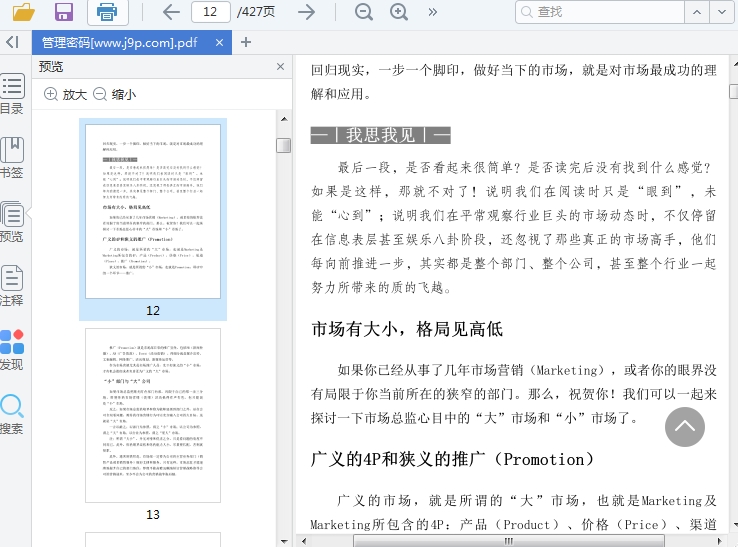Click the document horizontal scrollbar handle
The height and width of the screenshot is (547, 738).
[509, 541]
